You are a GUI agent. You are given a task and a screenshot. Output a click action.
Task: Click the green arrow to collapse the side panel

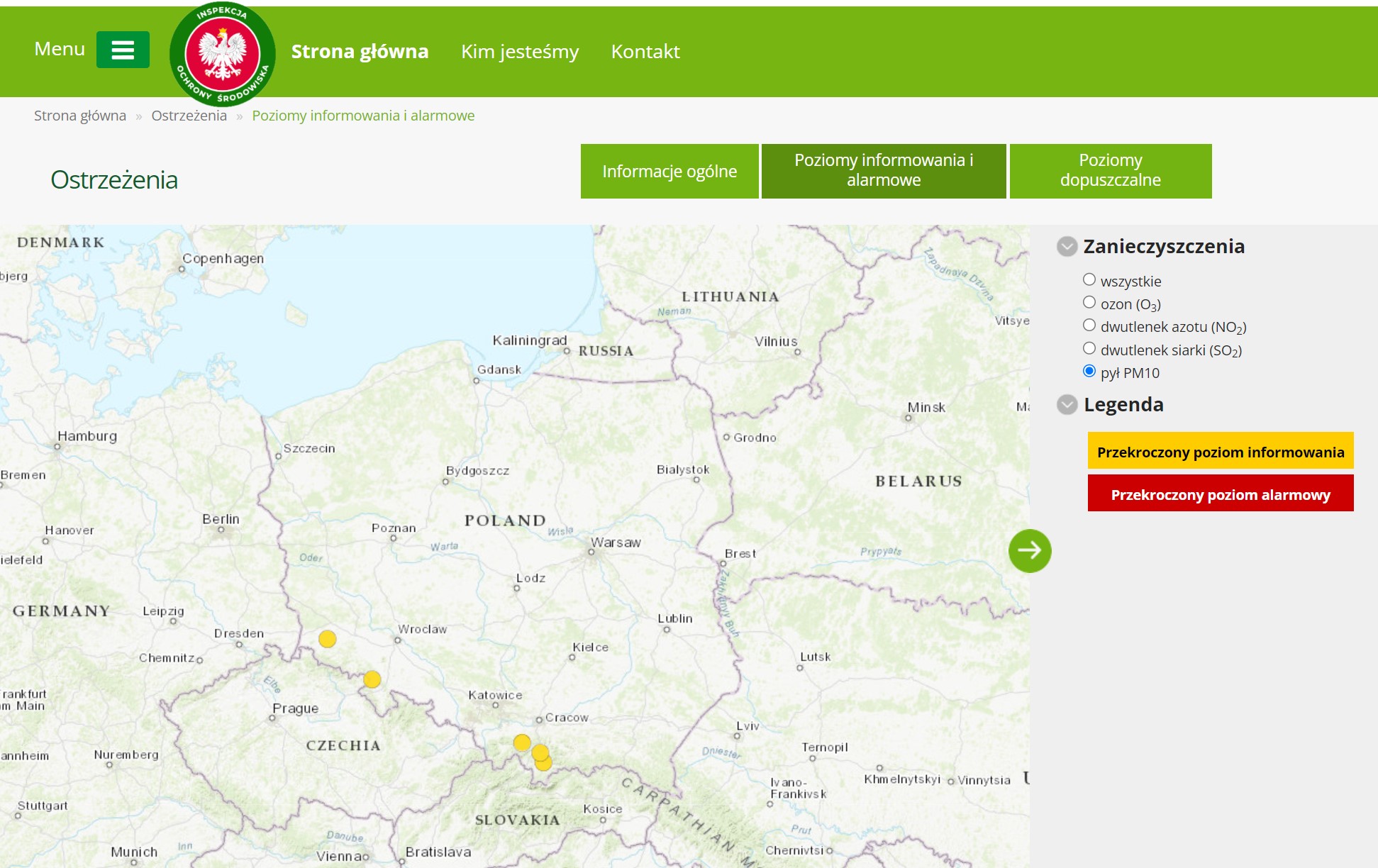tap(1030, 550)
